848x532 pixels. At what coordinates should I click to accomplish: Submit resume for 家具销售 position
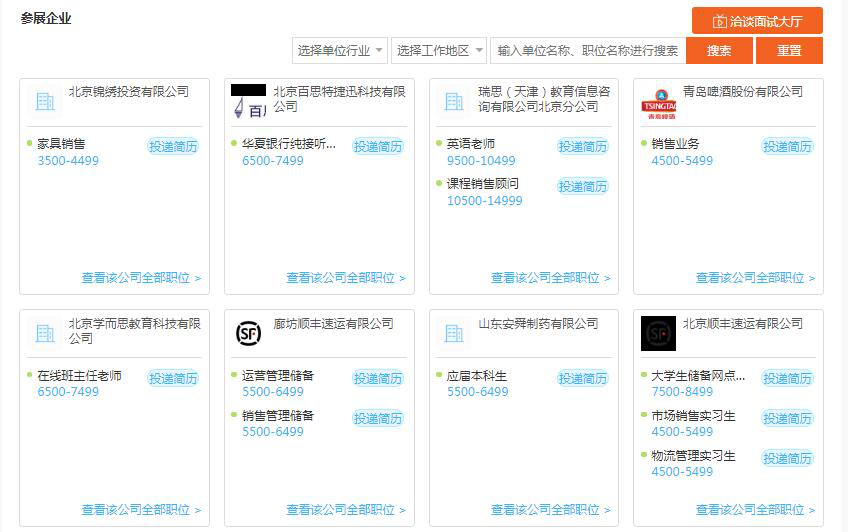tap(174, 147)
